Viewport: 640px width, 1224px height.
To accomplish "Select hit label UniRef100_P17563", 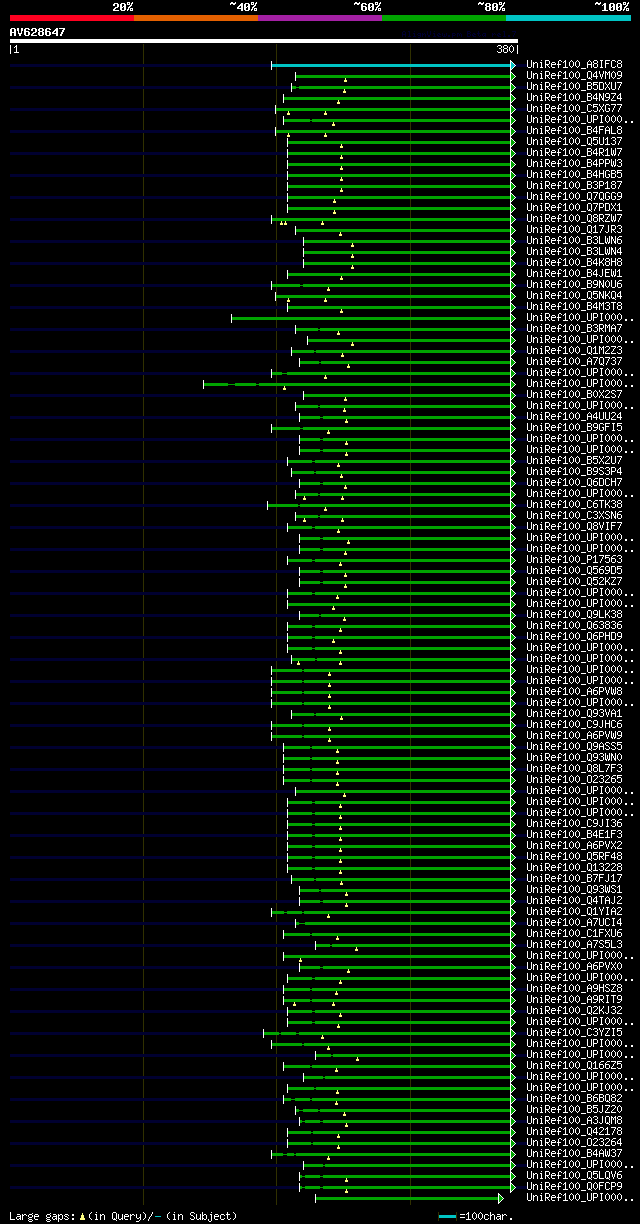I will pyautogui.click(x=574, y=560).
